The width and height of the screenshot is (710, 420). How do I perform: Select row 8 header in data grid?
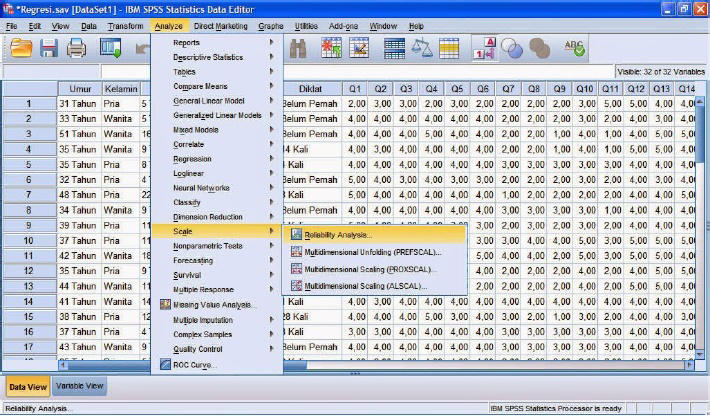coord(28,210)
